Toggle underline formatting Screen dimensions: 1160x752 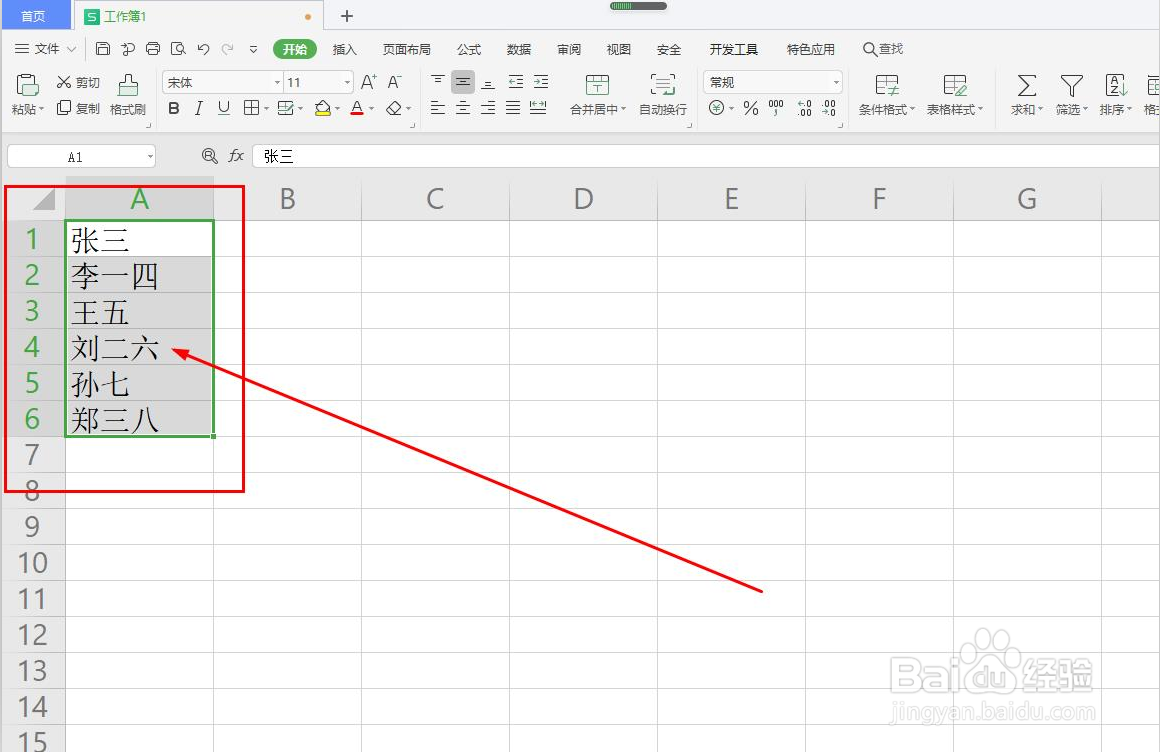click(x=224, y=109)
